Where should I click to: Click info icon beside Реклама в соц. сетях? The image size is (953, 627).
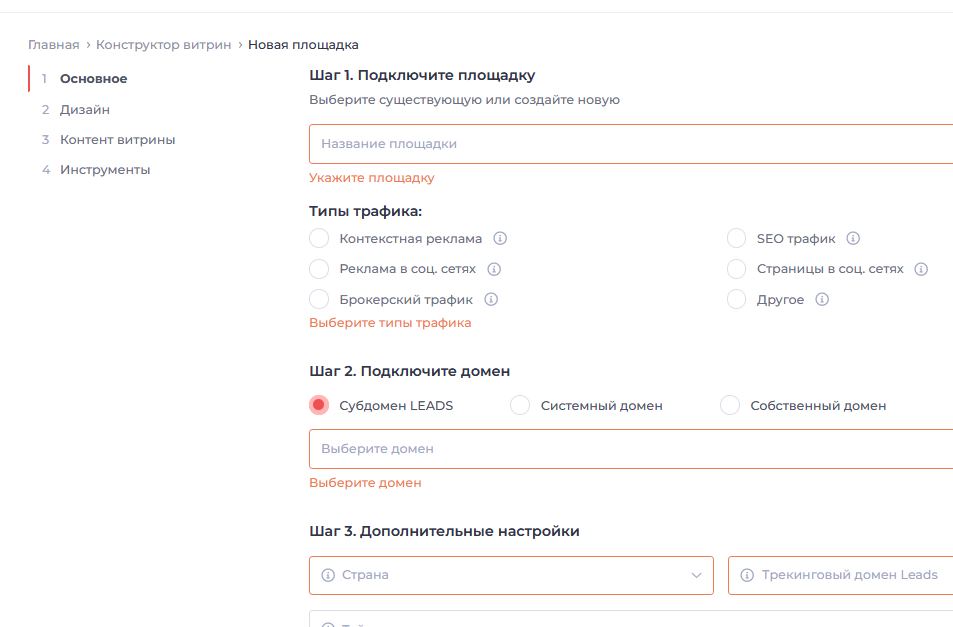click(494, 269)
